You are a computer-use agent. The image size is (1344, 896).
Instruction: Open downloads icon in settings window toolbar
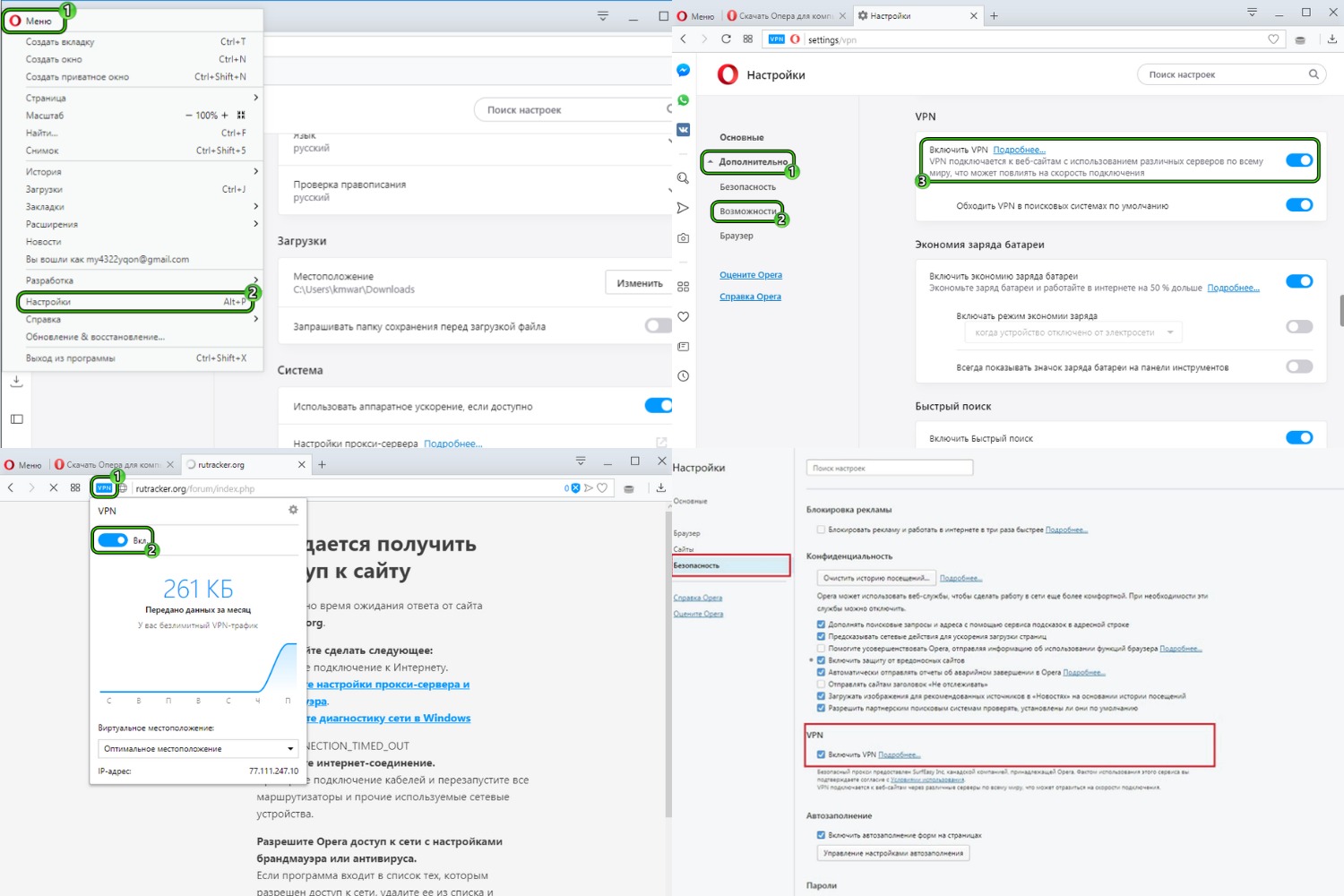click(x=1331, y=39)
